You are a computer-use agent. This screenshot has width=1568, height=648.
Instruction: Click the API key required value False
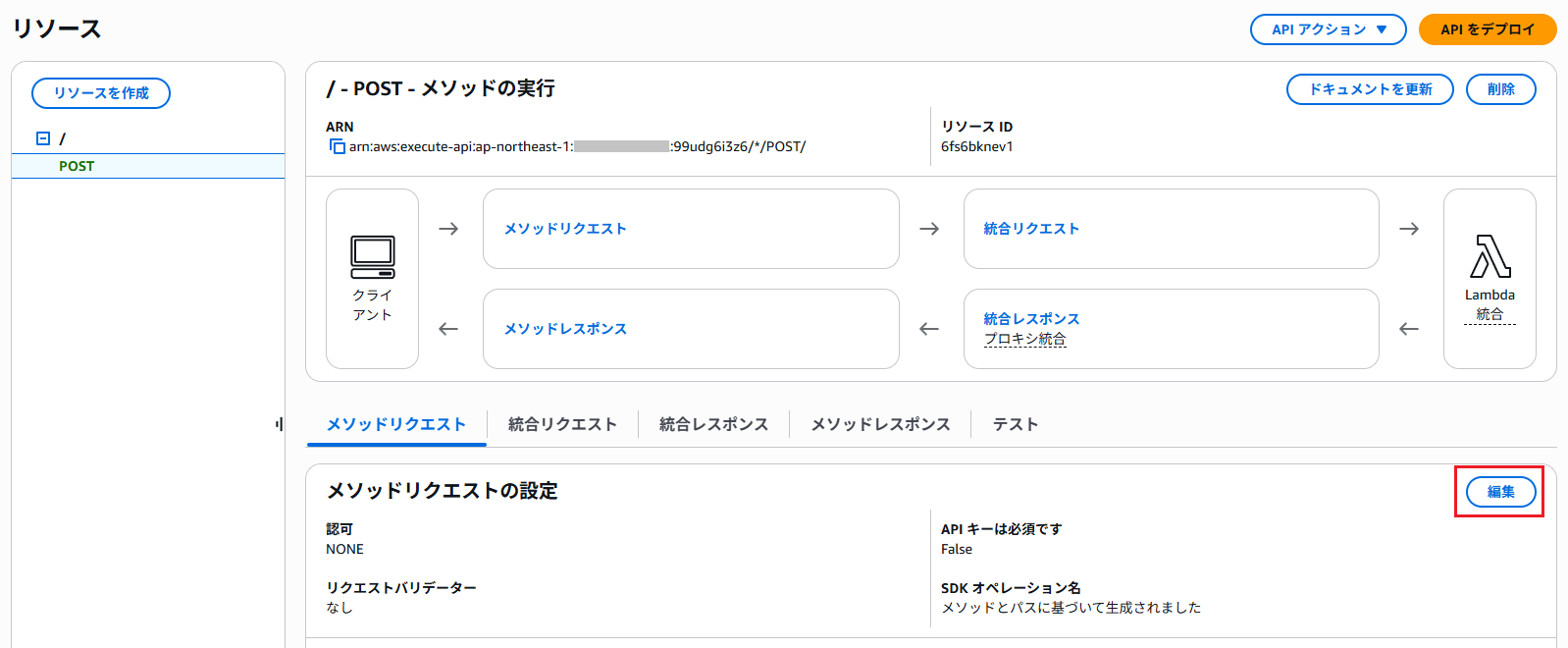pyautogui.click(x=957, y=549)
